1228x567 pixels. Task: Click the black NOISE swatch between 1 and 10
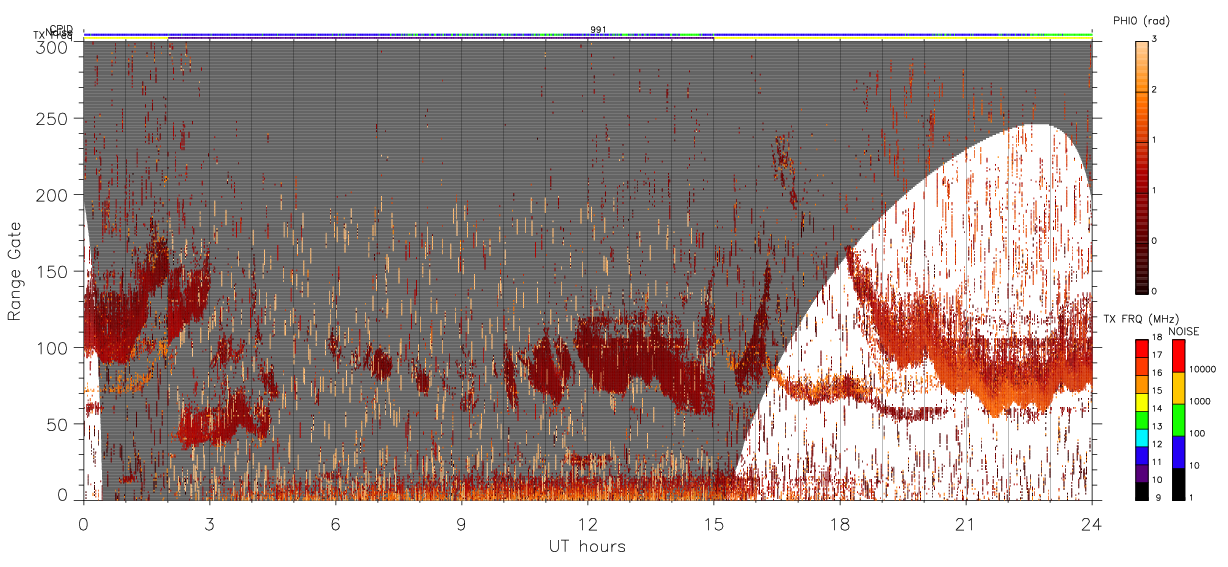1178,483
